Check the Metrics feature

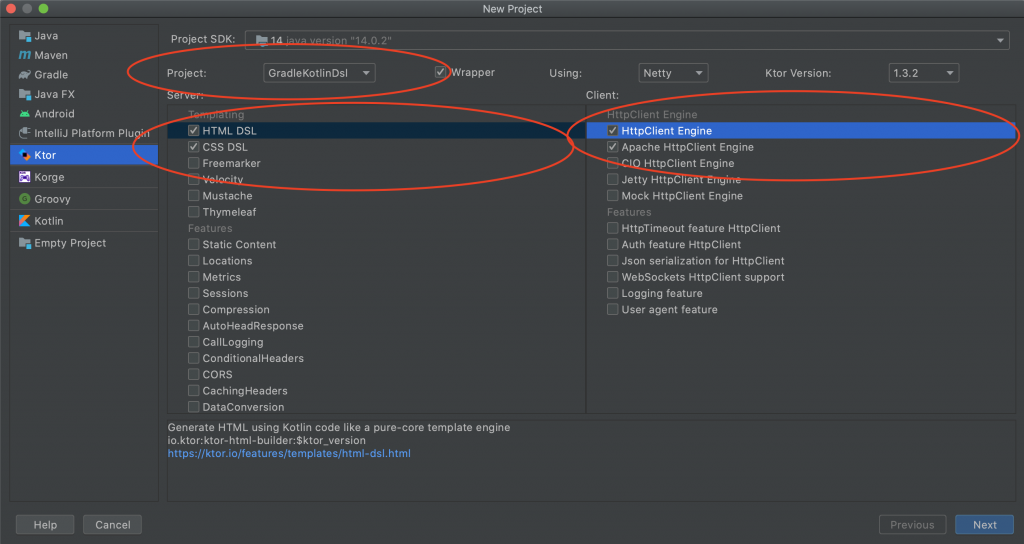[193, 277]
